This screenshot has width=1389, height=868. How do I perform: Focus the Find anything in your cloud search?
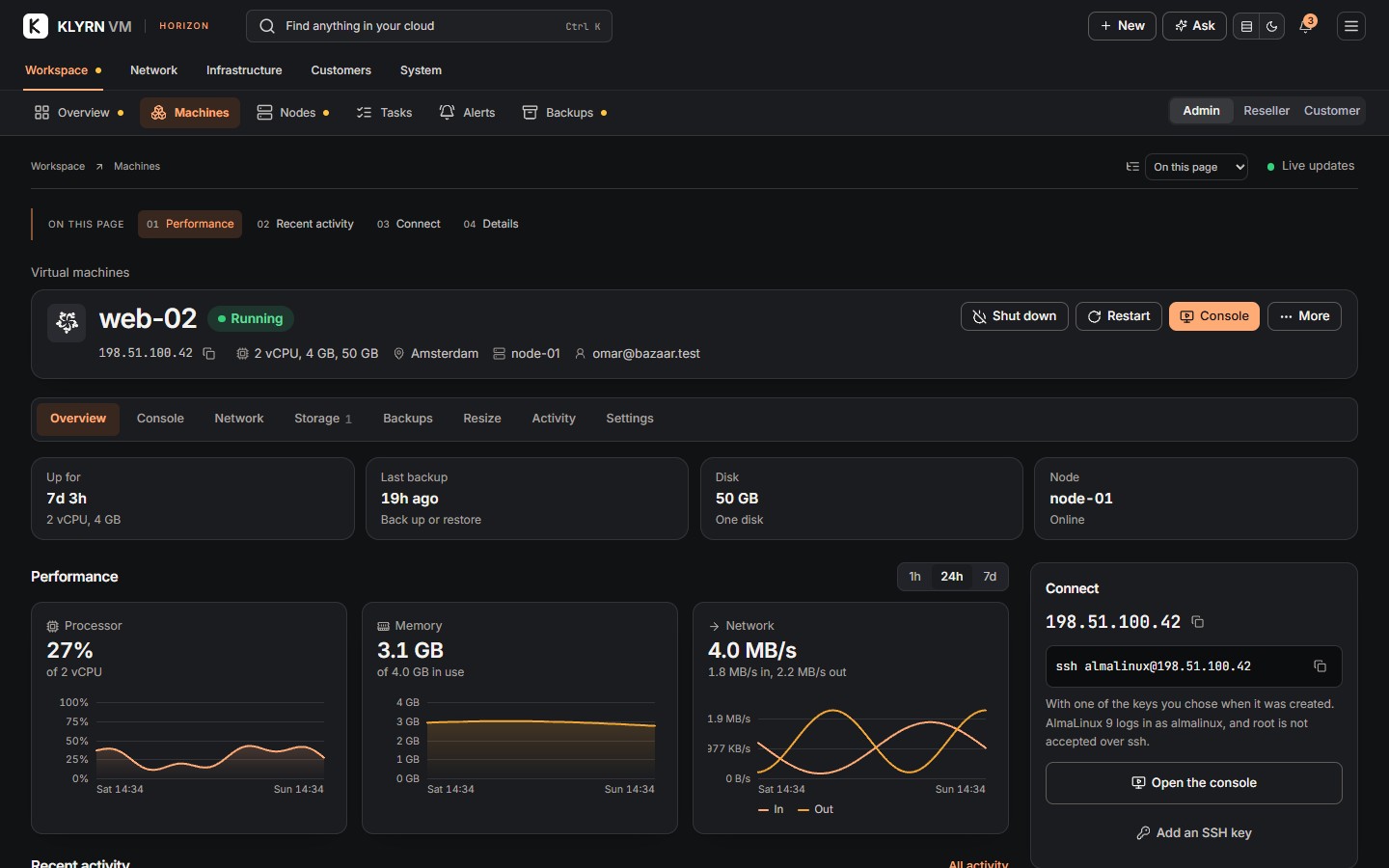(x=429, y=26)
